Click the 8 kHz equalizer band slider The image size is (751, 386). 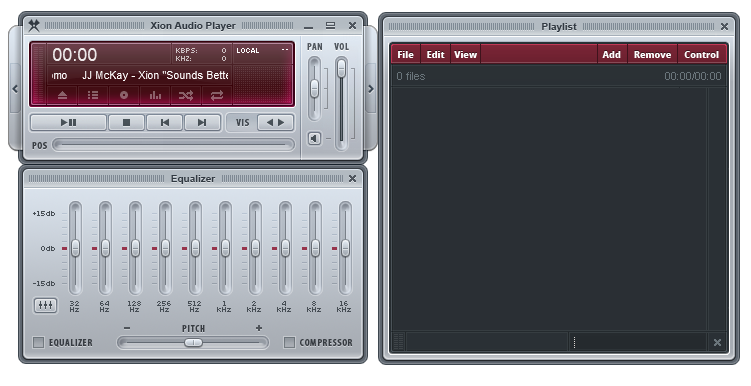pos(315,248)
